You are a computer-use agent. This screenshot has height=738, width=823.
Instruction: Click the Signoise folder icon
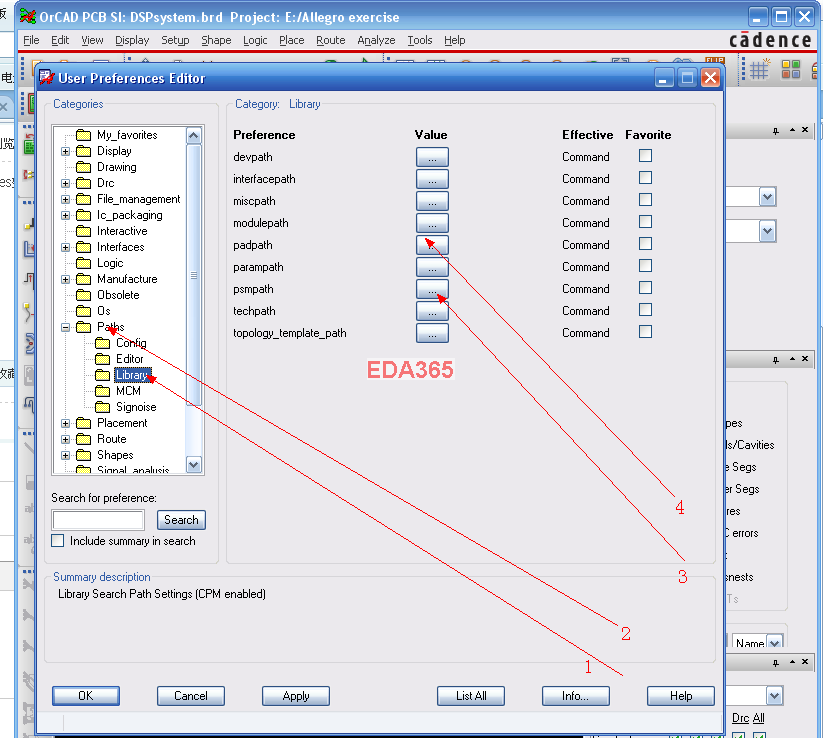(x=102, y=407)
